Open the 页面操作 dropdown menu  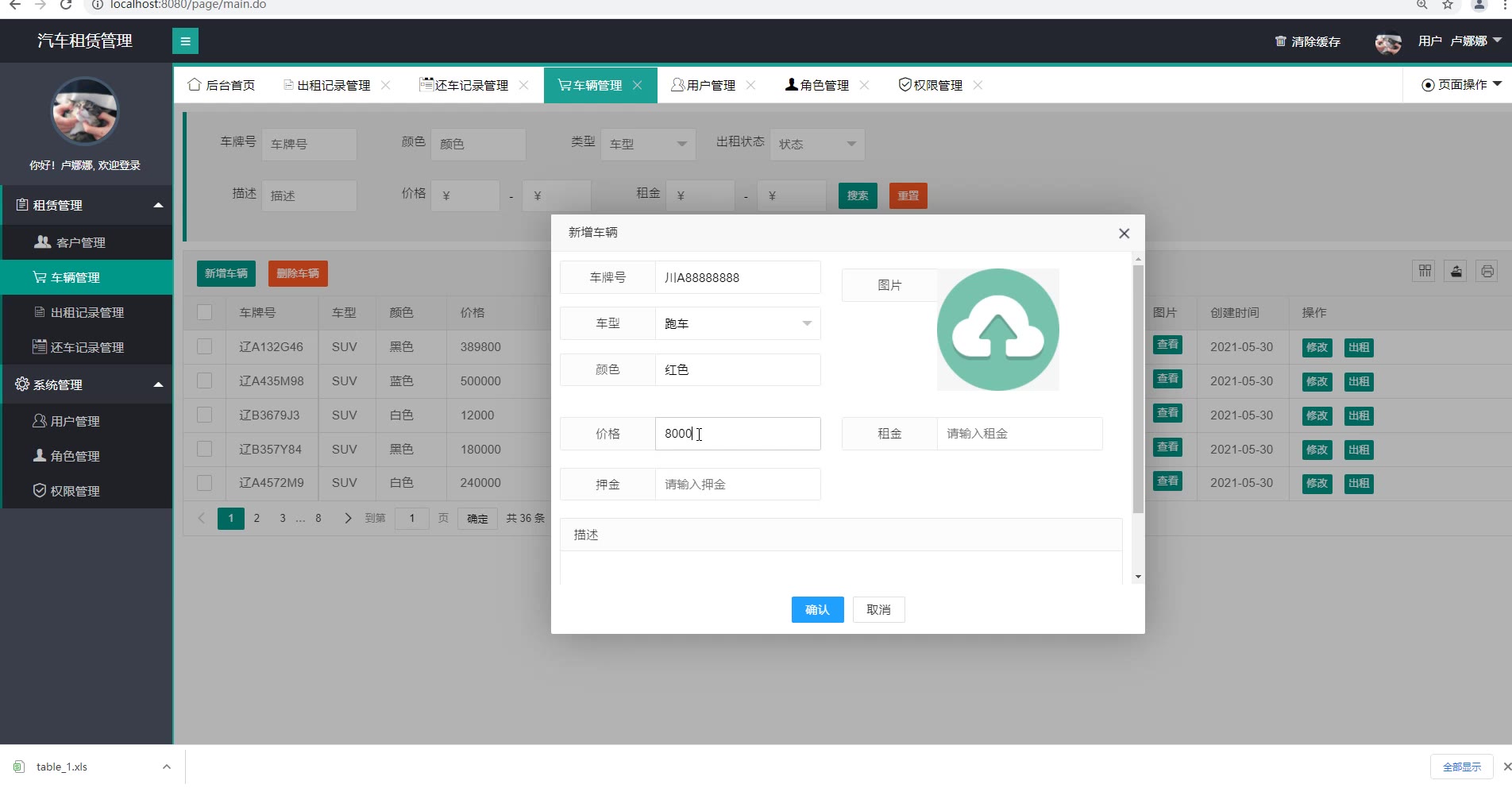click(1461, 85)
